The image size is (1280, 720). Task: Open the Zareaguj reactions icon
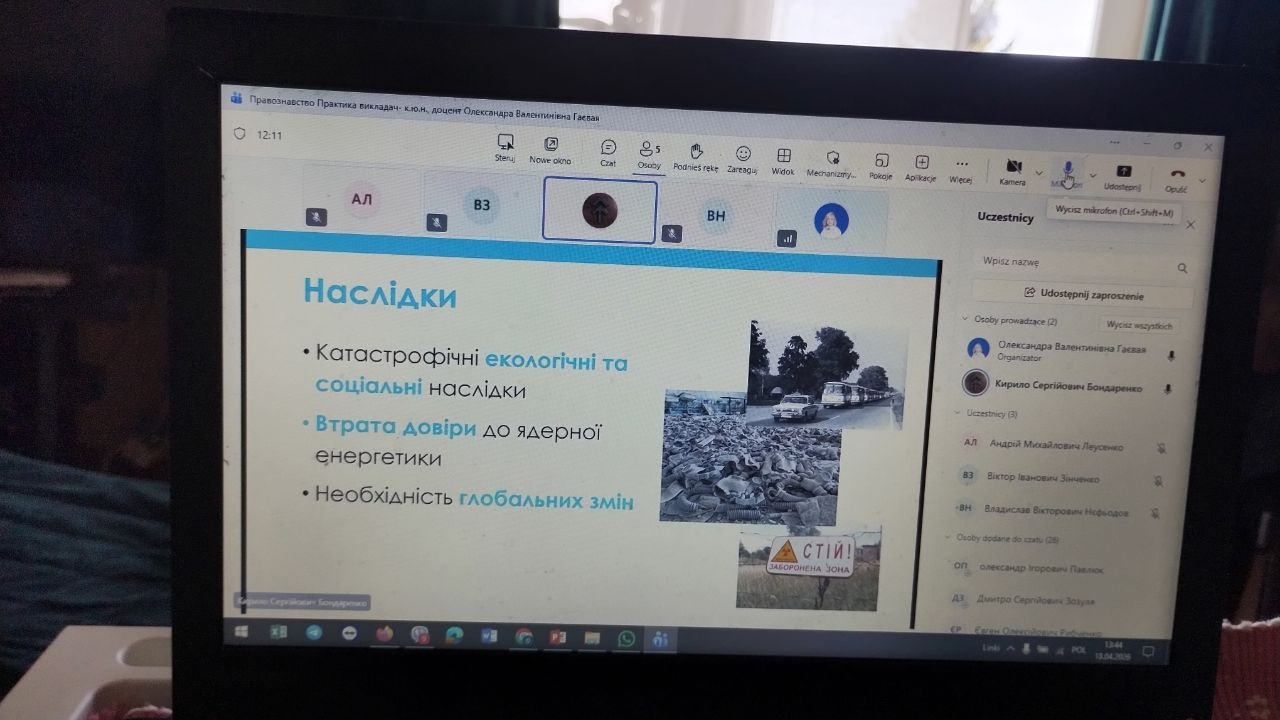tap(743, 158)
